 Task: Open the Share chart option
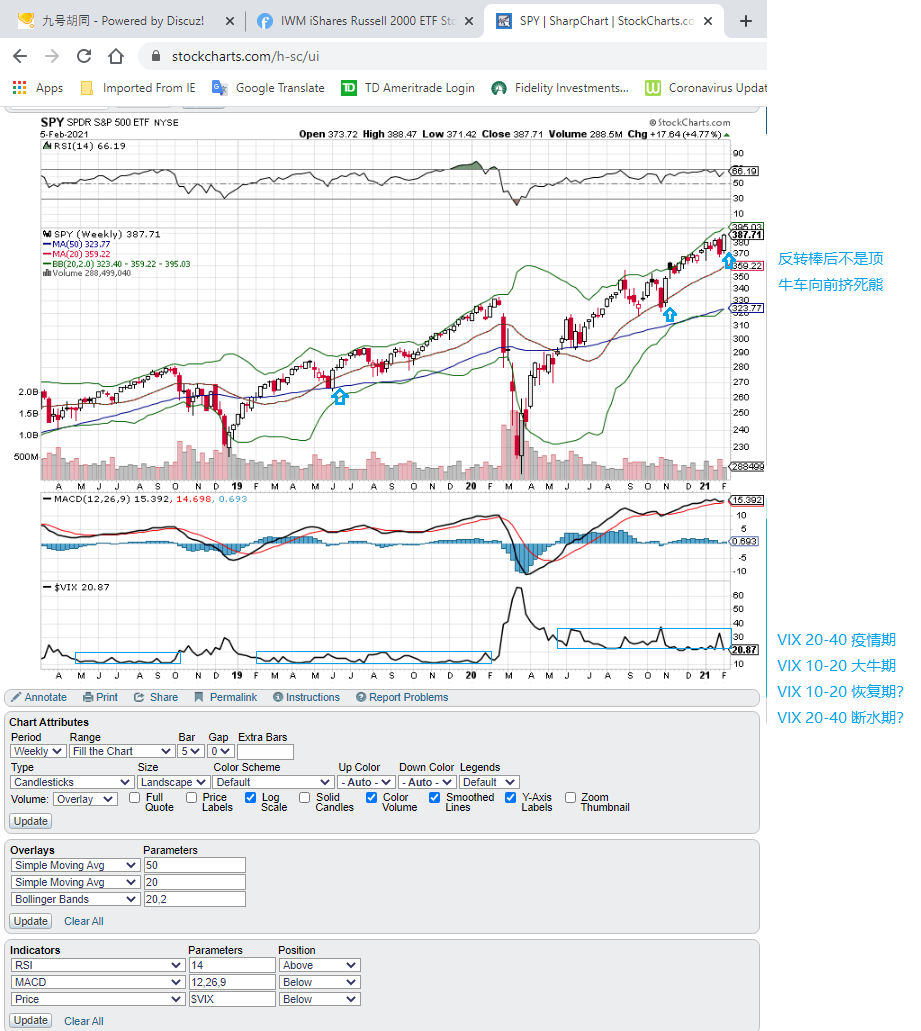(140, 698)
